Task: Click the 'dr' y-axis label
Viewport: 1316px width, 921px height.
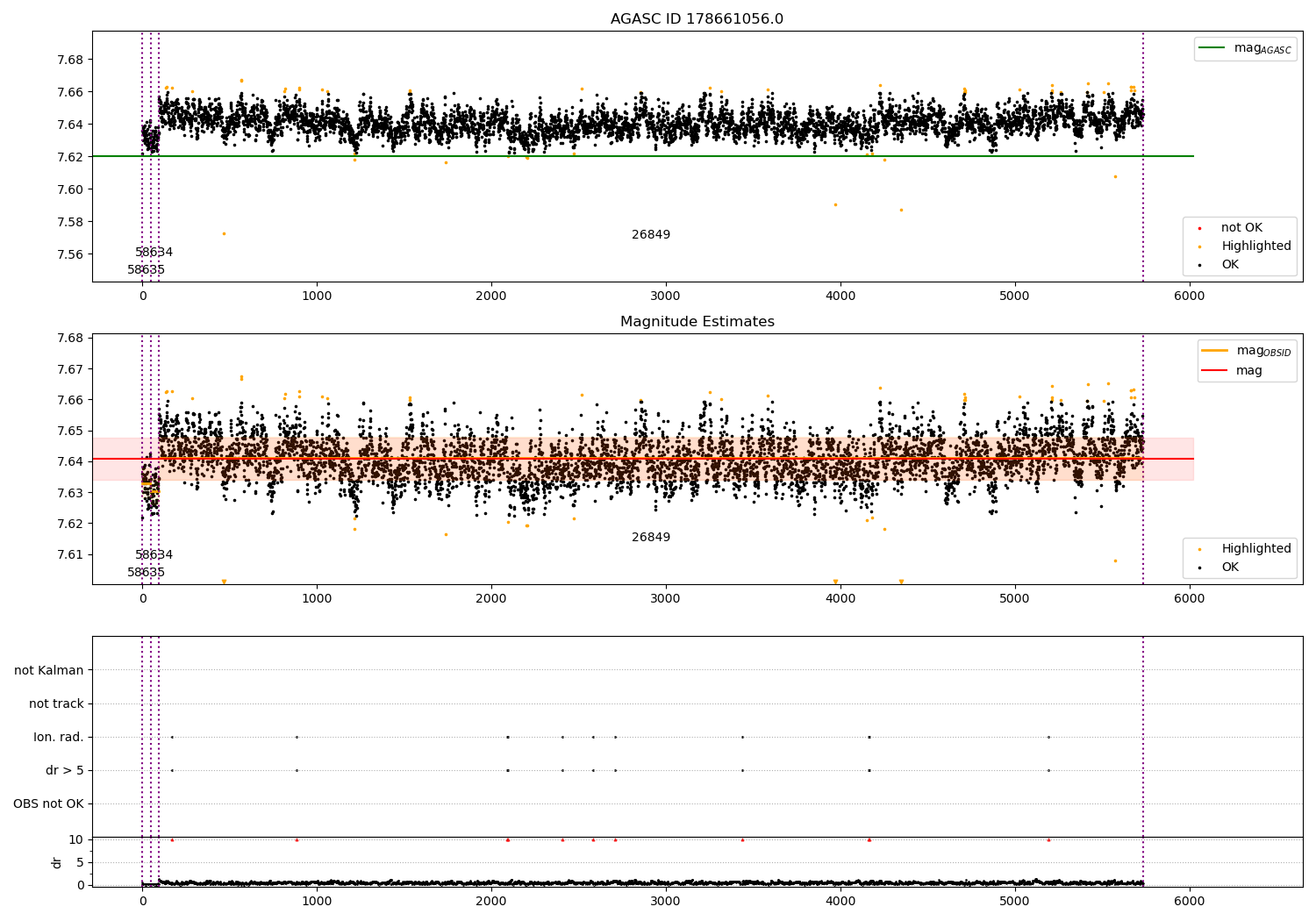Action: pos(57,862)
